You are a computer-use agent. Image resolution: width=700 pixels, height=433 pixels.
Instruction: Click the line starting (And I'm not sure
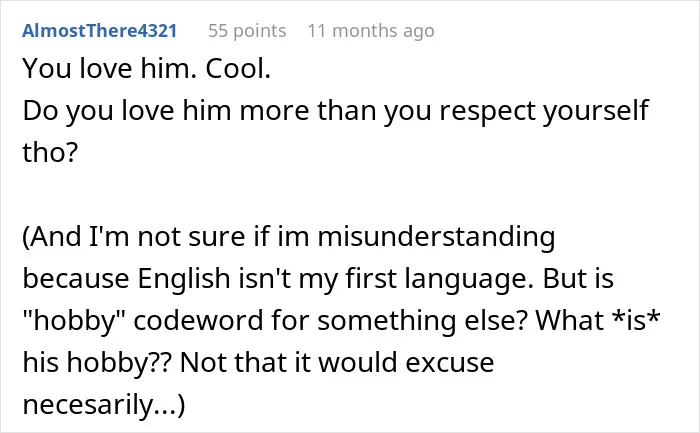tap(289, 237)
